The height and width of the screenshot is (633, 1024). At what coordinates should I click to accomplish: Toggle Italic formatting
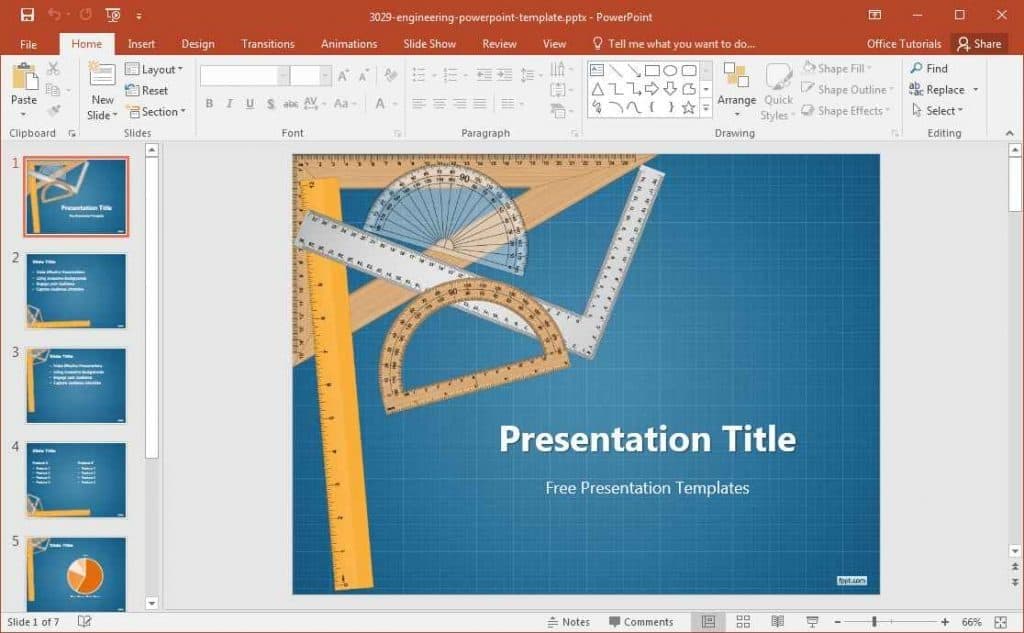tap(229, 104)
